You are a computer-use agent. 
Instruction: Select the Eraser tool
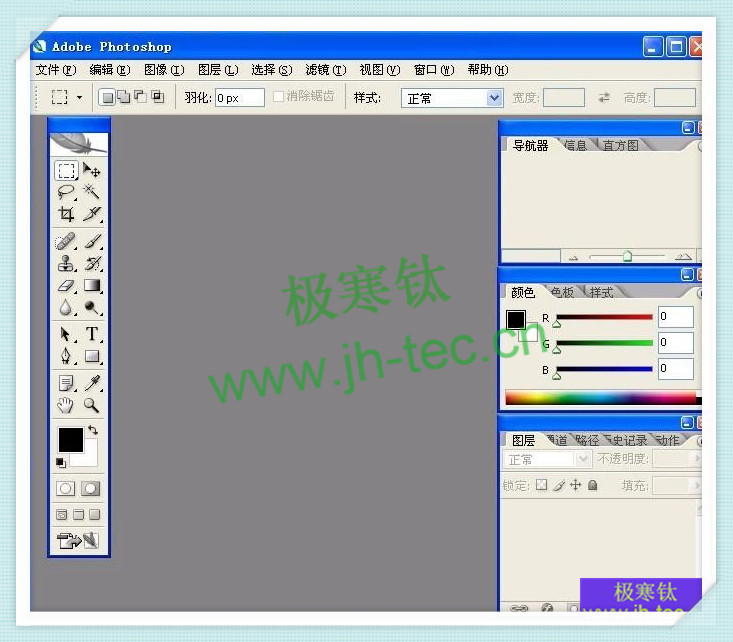coord(66,286)
